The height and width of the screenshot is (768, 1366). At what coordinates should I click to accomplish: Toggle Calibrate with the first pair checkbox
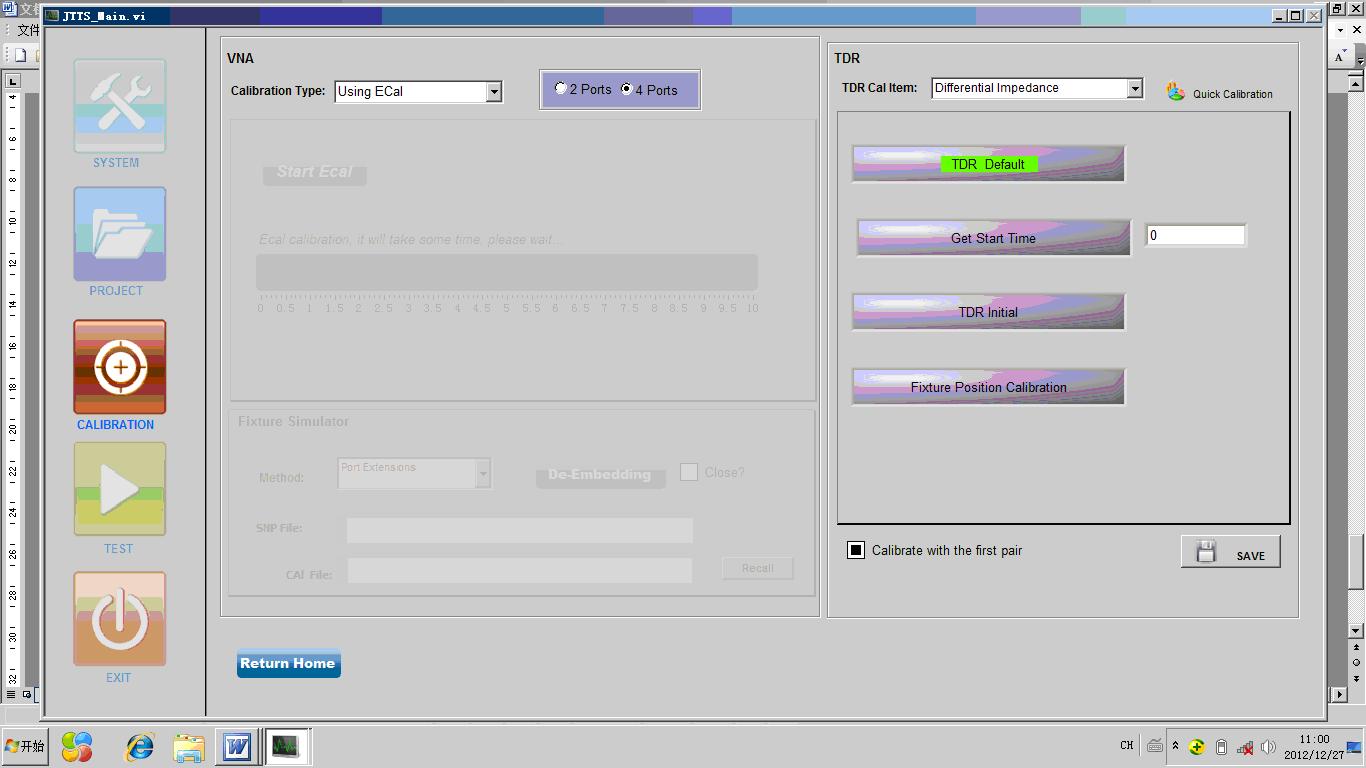[x=856, y=550]
